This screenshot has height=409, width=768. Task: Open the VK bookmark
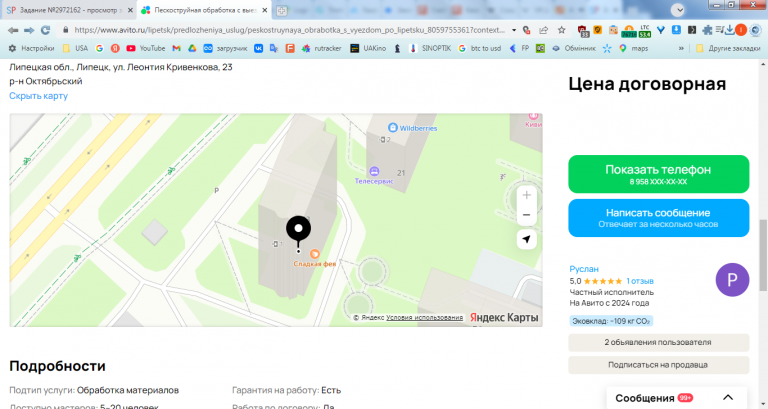pyautogui.click(x=258, y=48)
